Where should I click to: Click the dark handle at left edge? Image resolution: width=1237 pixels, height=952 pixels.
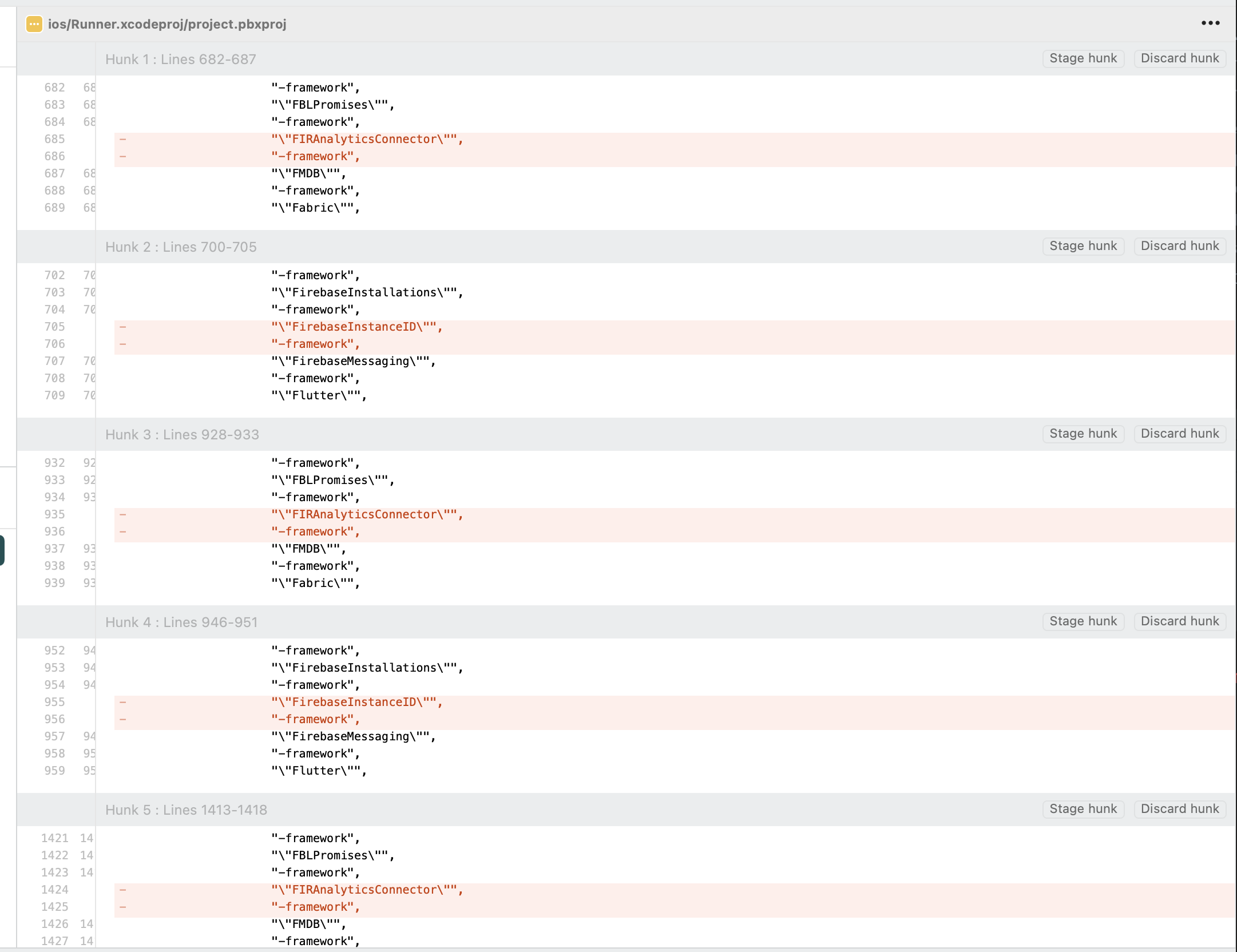2,550
